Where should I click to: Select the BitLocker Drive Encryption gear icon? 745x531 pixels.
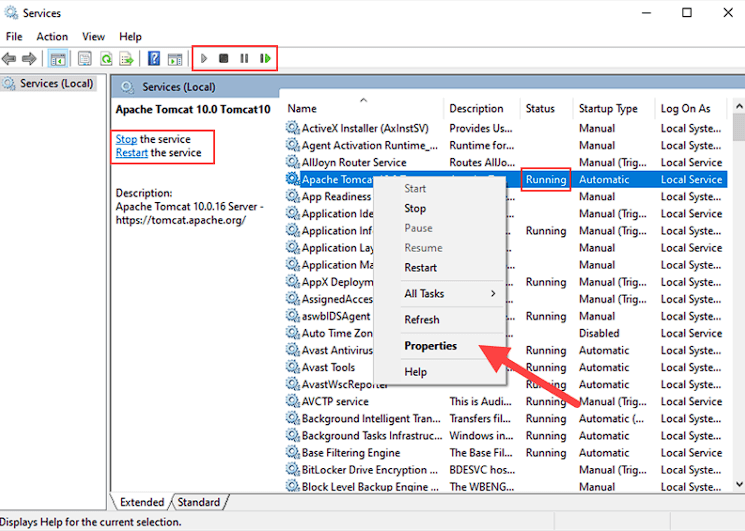point(292,469)
